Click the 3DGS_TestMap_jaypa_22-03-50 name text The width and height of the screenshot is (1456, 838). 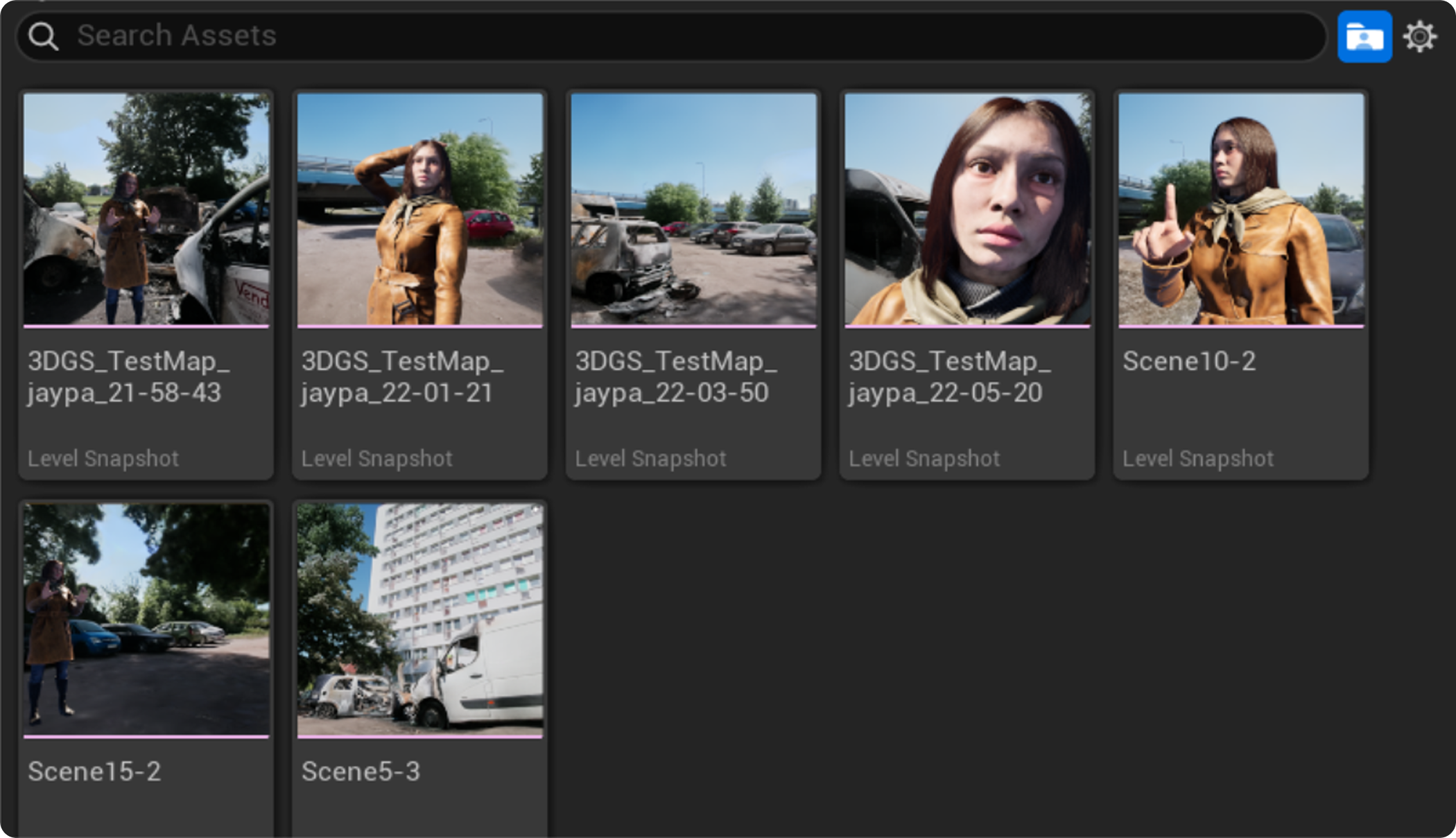tap(676, 377)
